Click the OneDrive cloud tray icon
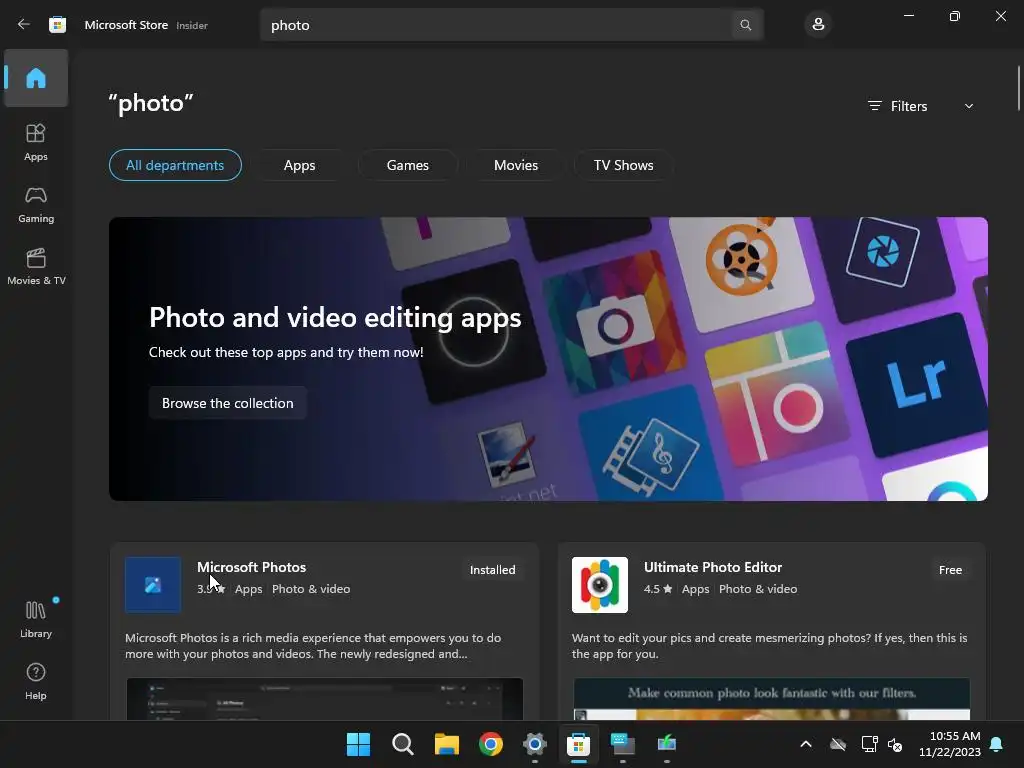 coord(838,744)
